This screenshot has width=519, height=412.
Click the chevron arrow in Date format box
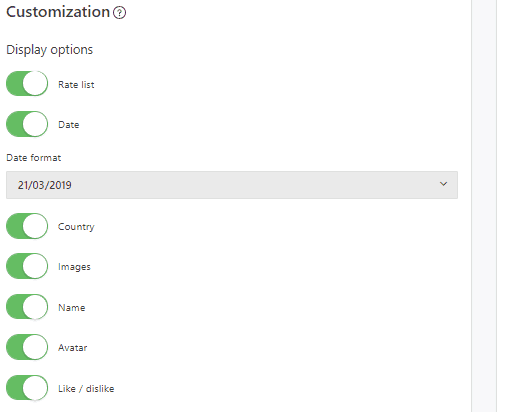443,184
